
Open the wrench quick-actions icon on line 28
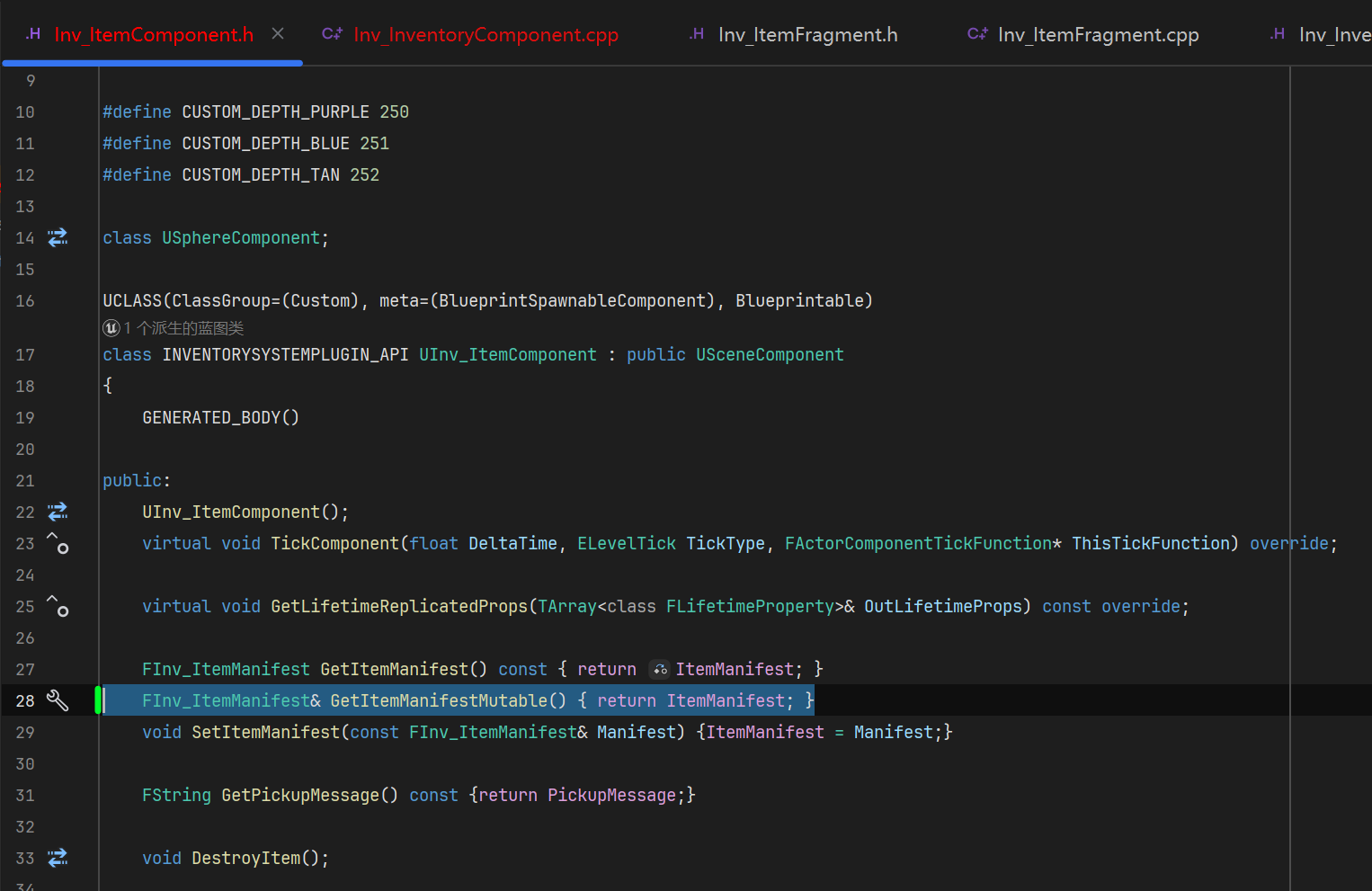tap(58, 700)
